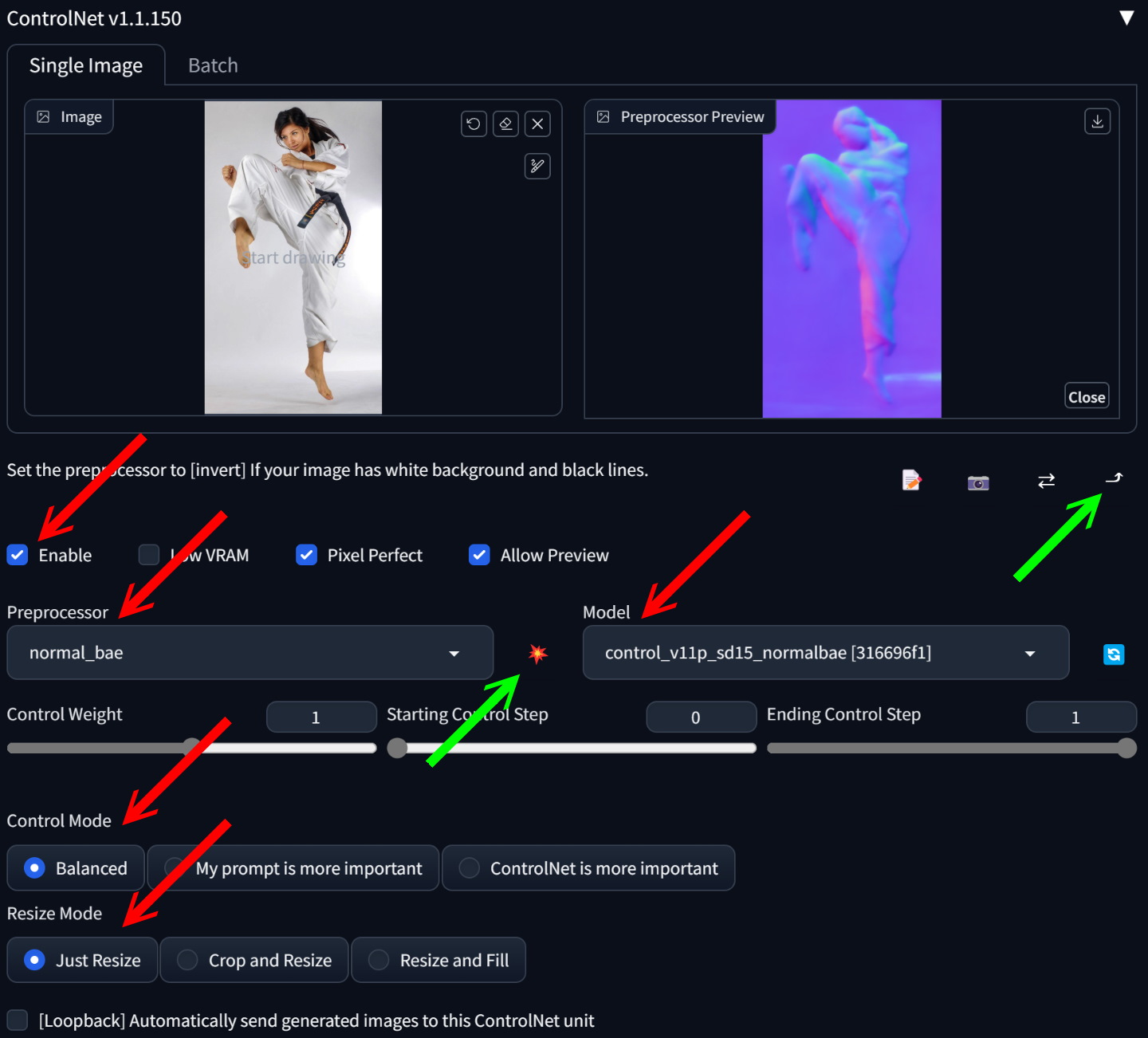
Task: Open the Preprocessor dropdown showing normal_bae
Action: tap(250, 653)
